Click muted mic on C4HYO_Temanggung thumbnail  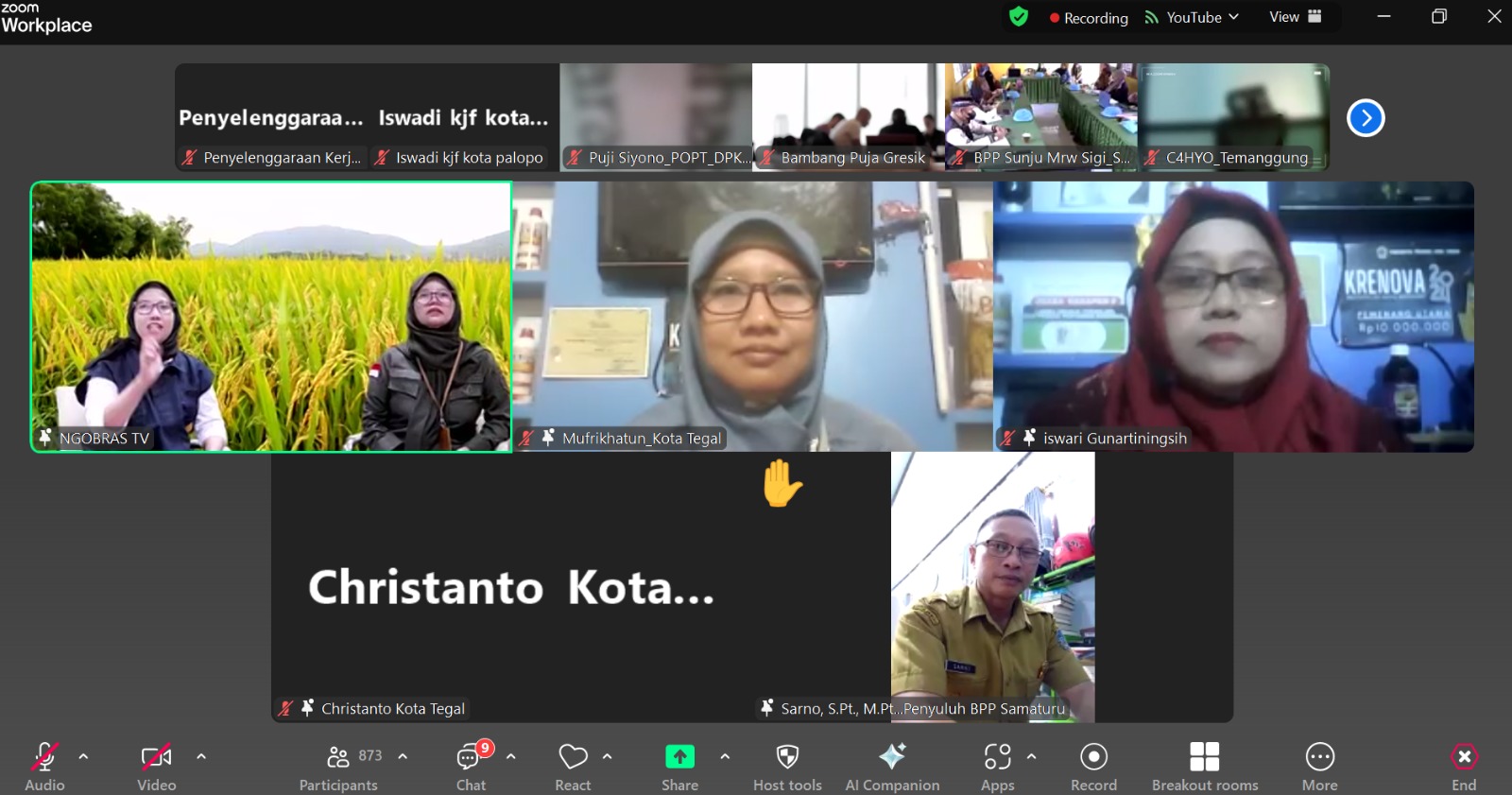pyautogui.click(x=1152, y=158)
